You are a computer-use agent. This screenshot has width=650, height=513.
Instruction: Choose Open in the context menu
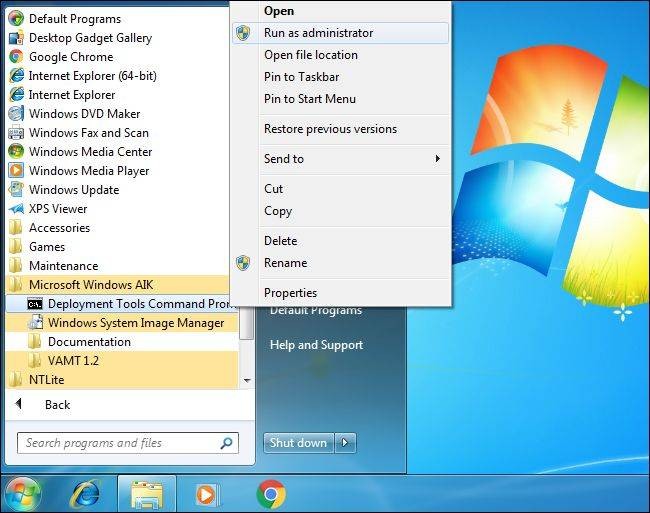pyautogui.click(x=341, y=11)
